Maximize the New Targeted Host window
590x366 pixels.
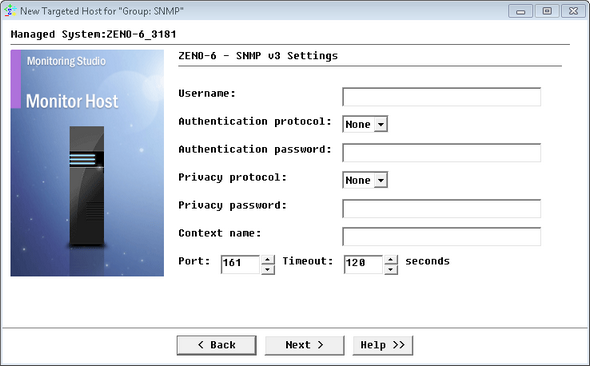(x=547, y=11)
